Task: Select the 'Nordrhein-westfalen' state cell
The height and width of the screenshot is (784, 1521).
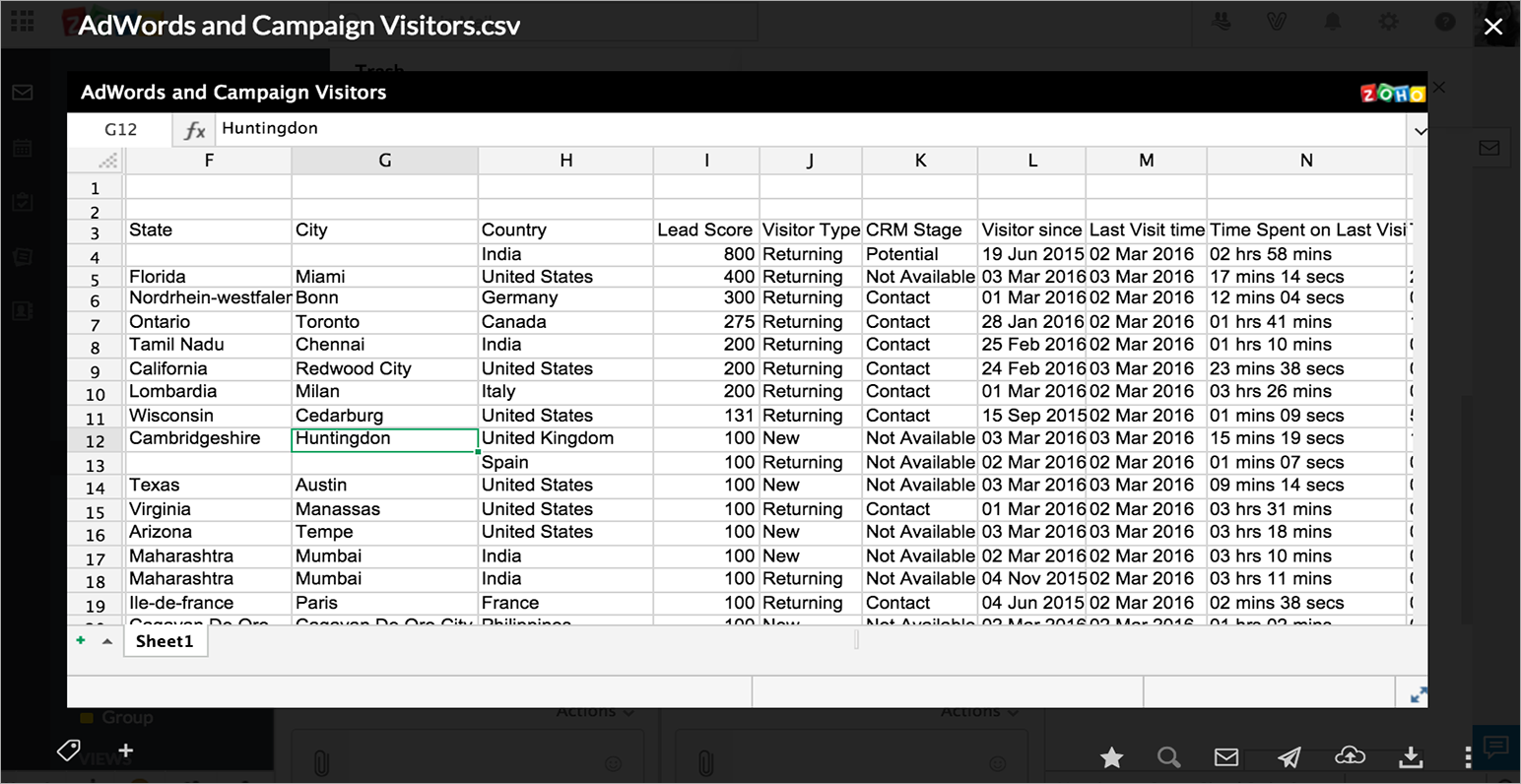Action: point(209,298)
